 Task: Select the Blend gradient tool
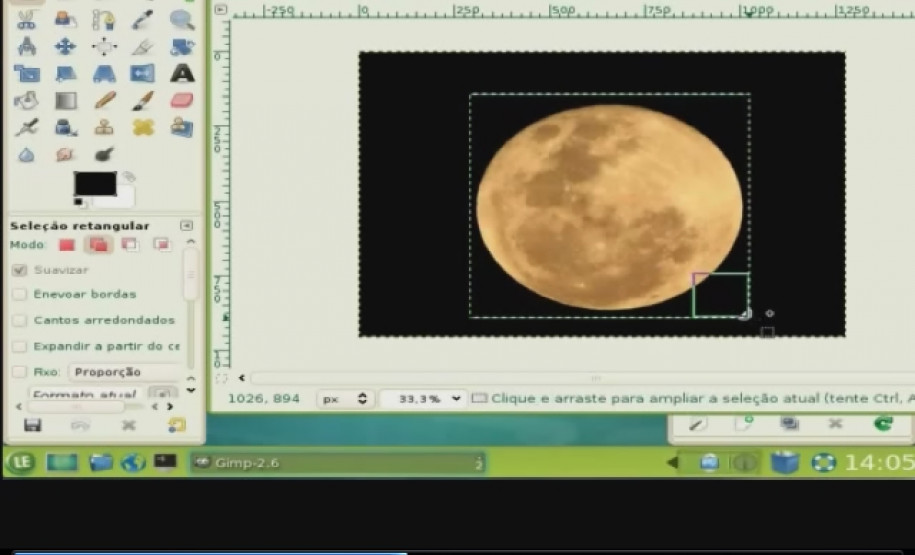(x=65, y=100)
